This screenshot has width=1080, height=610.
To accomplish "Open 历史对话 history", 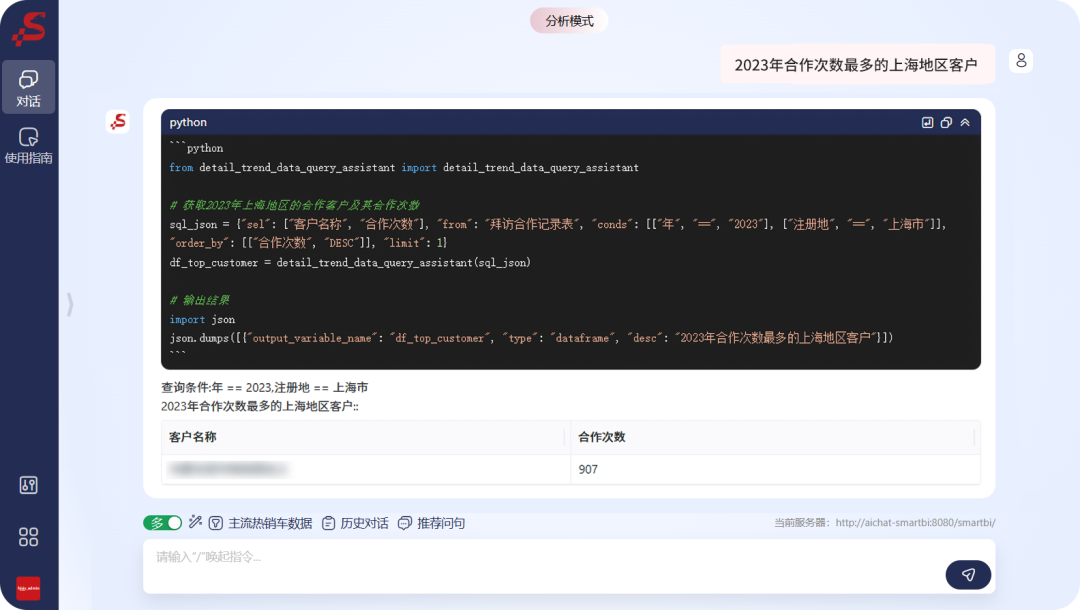I will tap(355, 523).
